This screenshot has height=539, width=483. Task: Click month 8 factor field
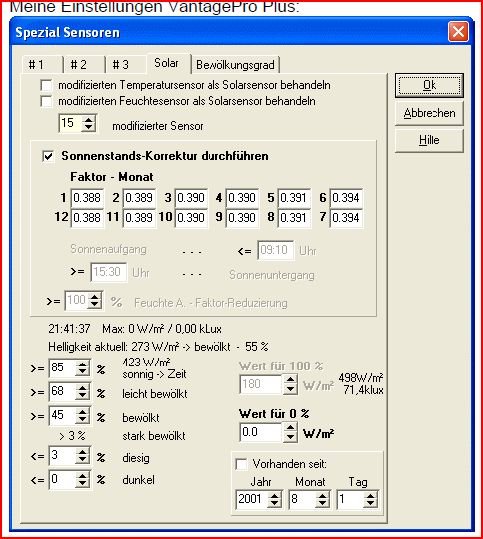click(294, 218)
